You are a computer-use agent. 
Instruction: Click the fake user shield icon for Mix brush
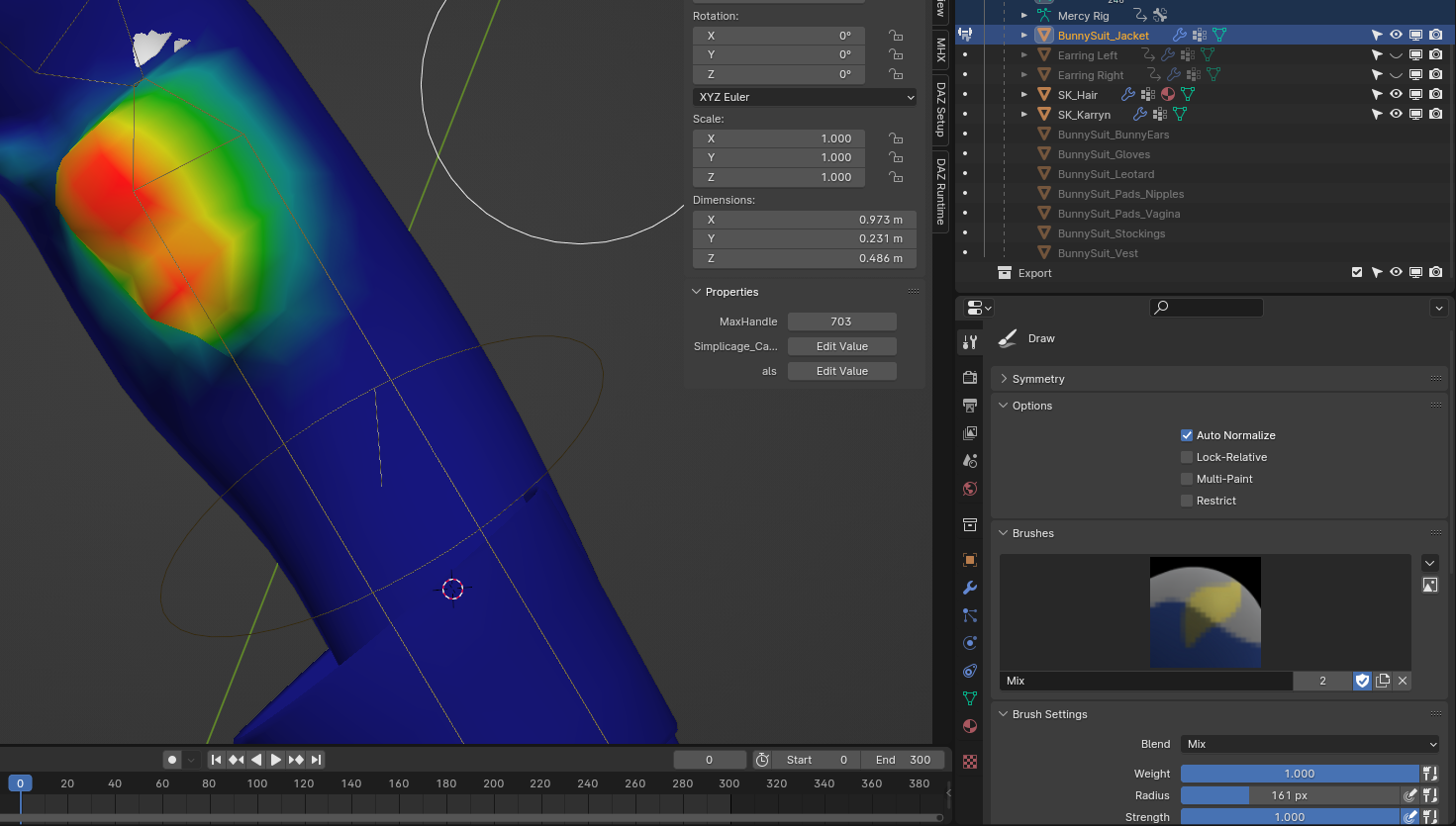coord(1363,681)
